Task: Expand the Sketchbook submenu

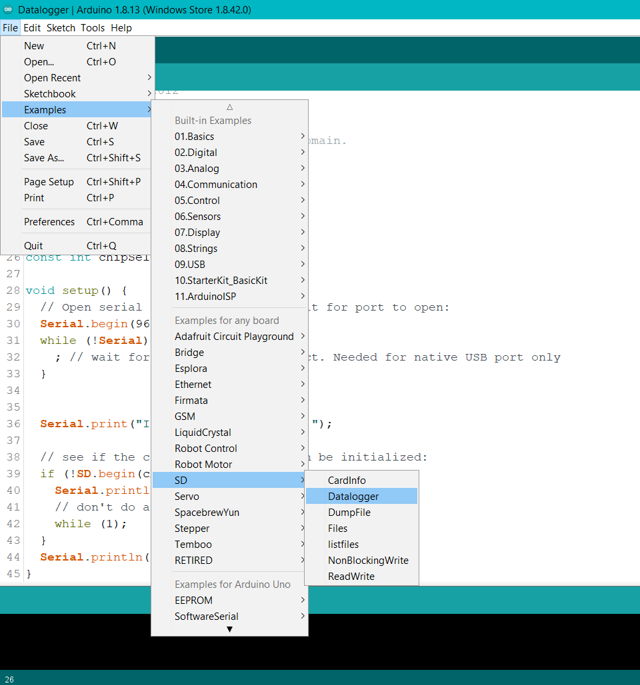Action: coord(77,94)
